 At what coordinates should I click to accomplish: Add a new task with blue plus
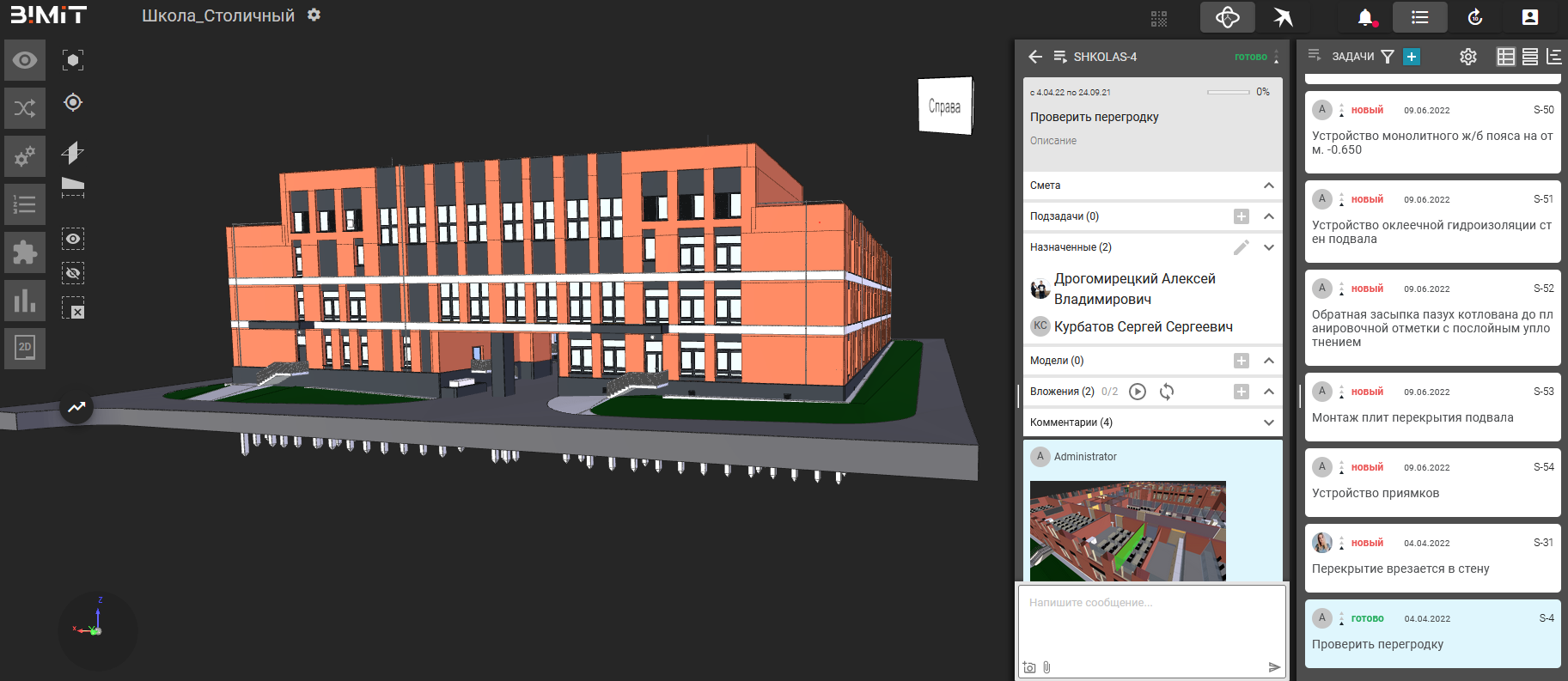point(1411,57)
